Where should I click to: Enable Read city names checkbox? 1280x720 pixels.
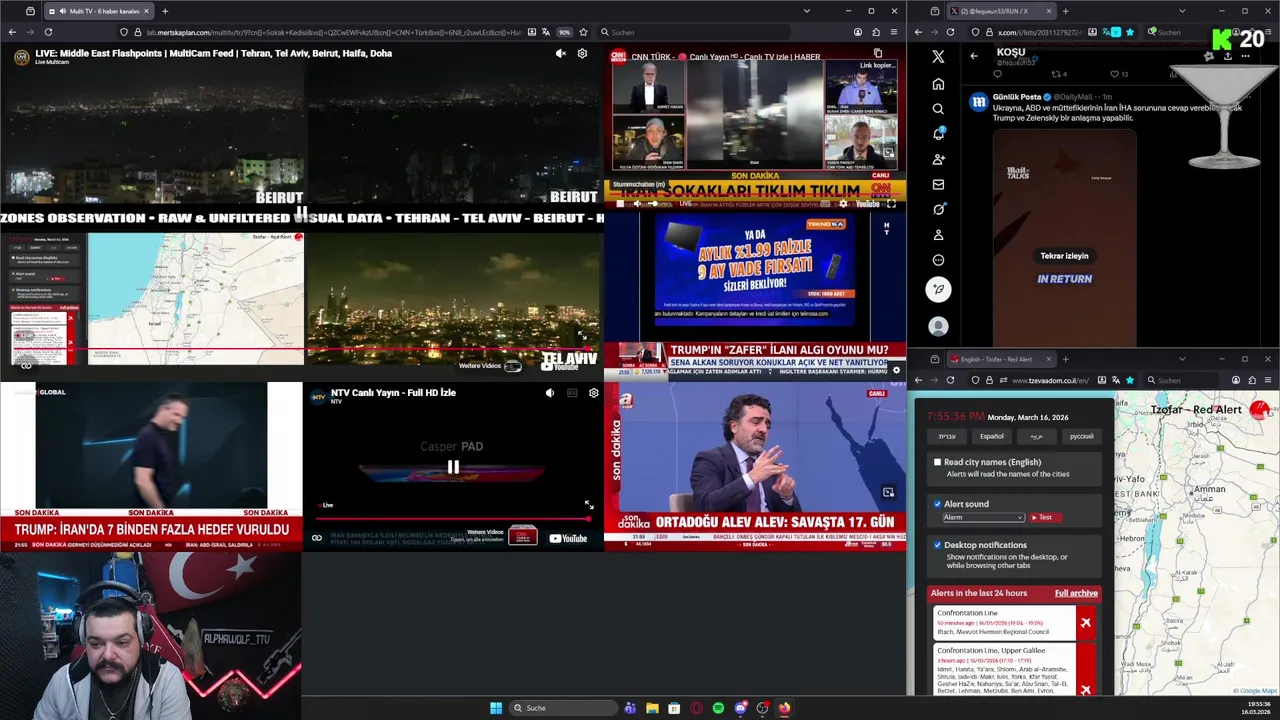(937, 462)
